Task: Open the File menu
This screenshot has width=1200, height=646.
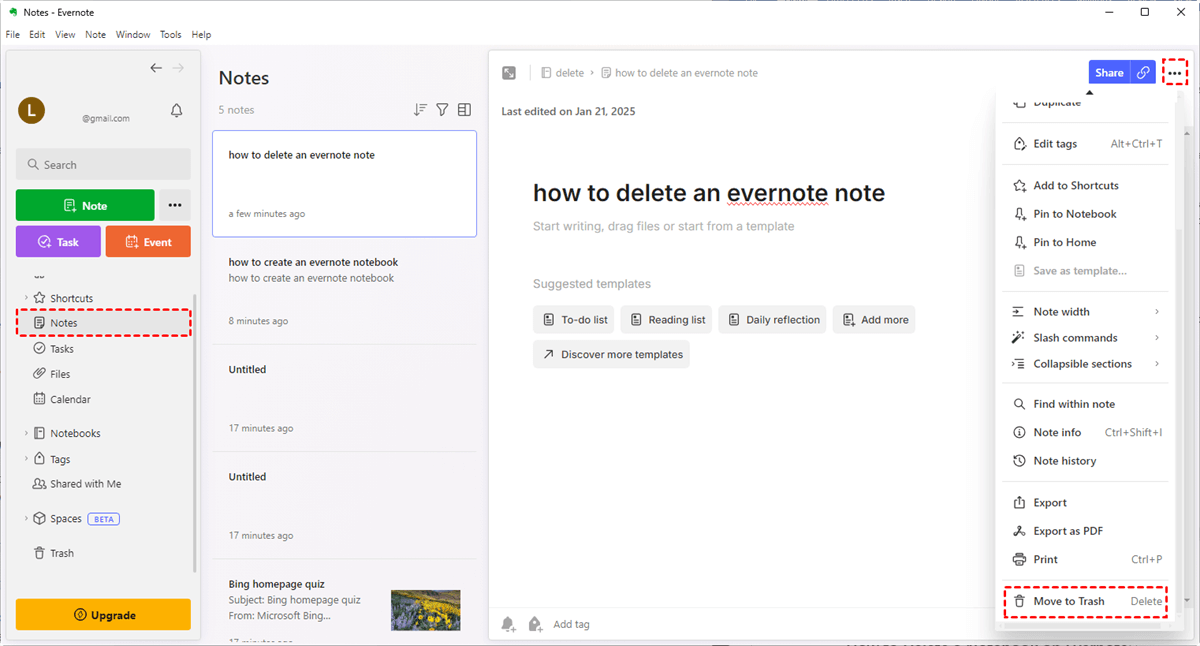Action: pyautogui.click(x=13, y=34)
